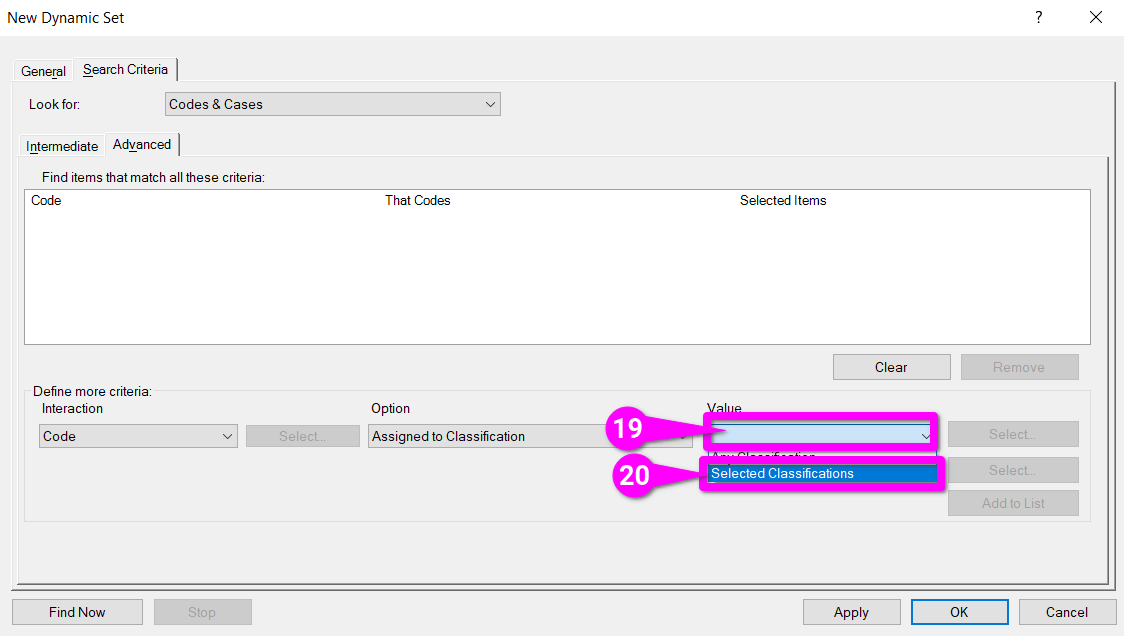1124x636 pixels.
Task: Select the Search Criteria tab
Action: pos(125,69)
